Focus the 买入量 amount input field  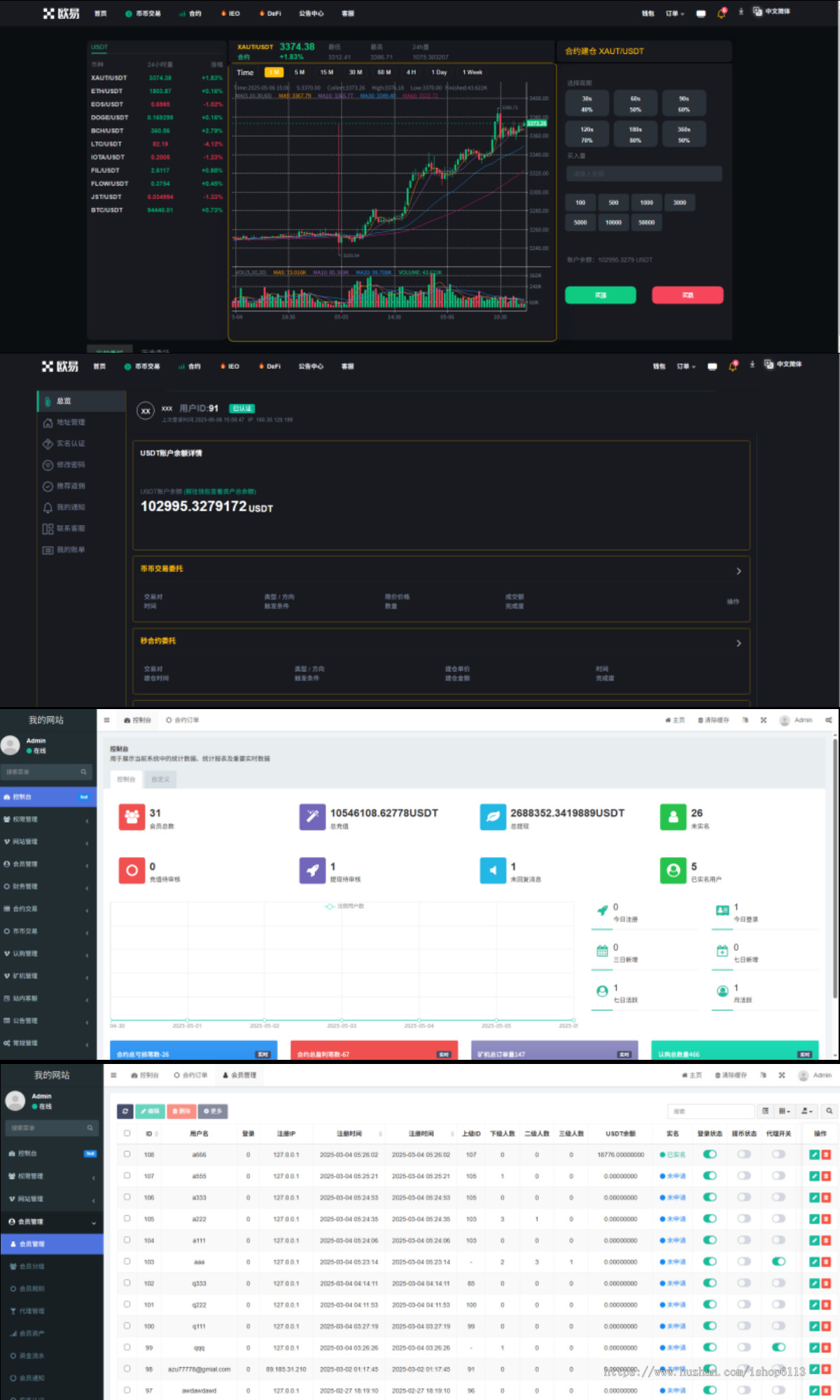643,174
